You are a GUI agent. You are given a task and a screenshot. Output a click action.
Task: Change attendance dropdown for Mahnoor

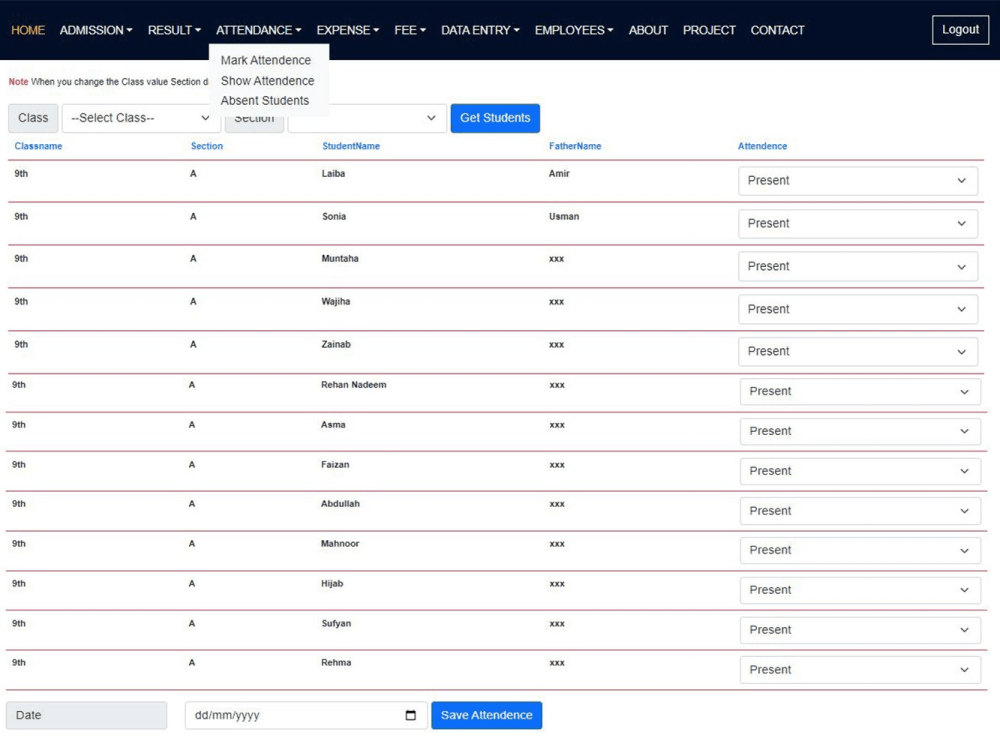coord(860,550)
